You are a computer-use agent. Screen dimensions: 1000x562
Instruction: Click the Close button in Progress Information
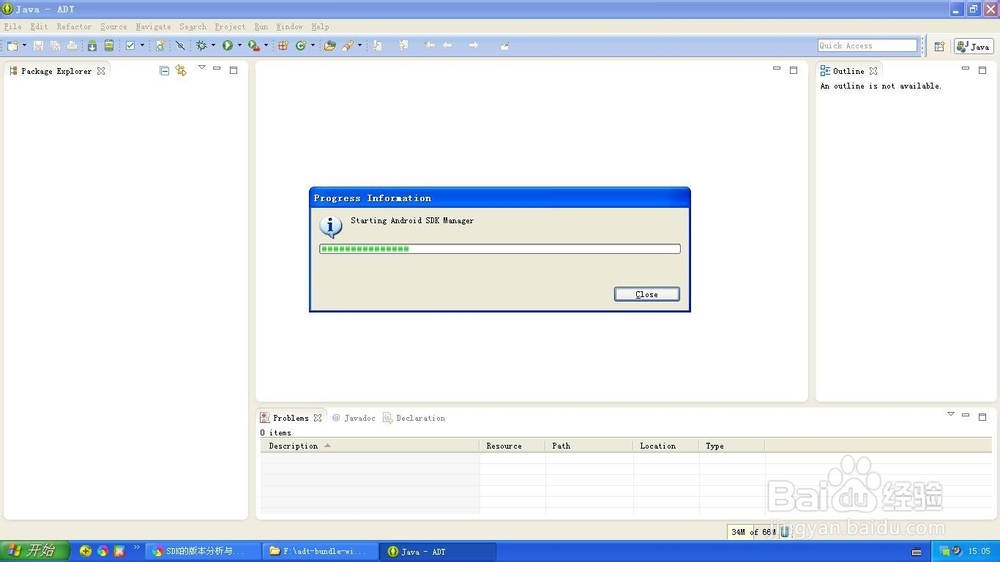[647, 294]
